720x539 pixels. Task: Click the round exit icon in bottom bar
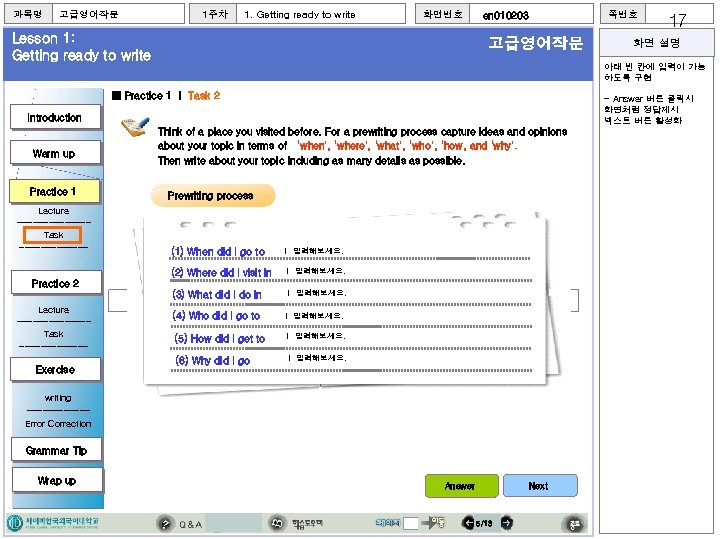pyautogui.click(x=574, y=524)
